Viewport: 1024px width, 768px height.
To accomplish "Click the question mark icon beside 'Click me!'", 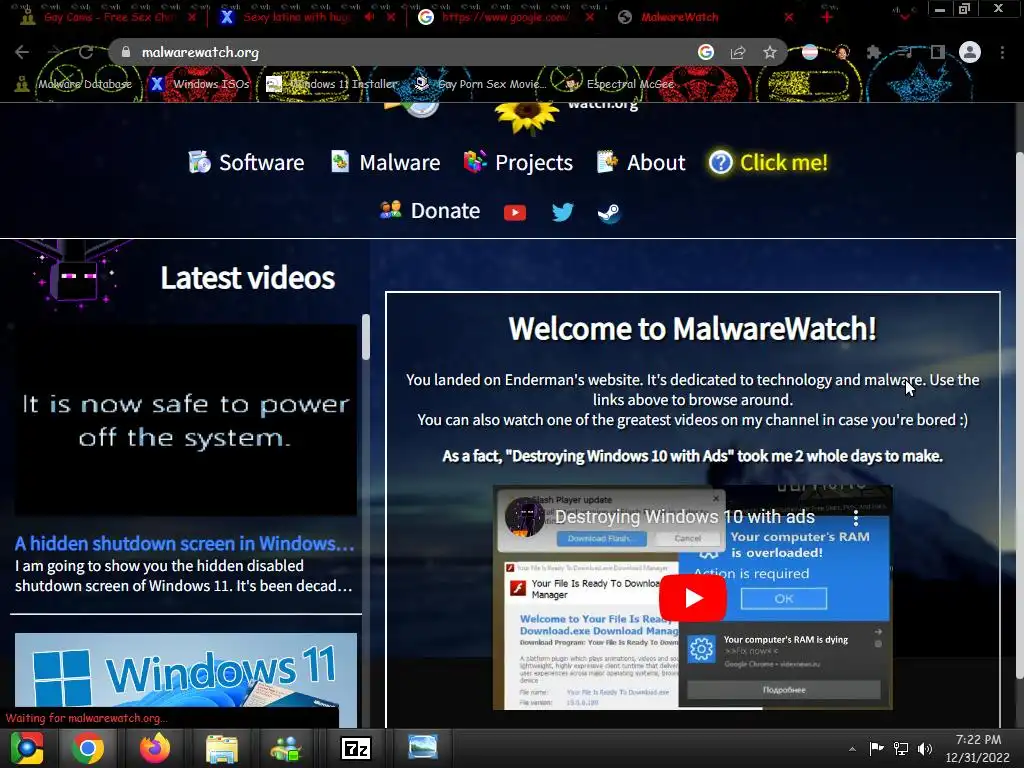I will tap(721, 162).
